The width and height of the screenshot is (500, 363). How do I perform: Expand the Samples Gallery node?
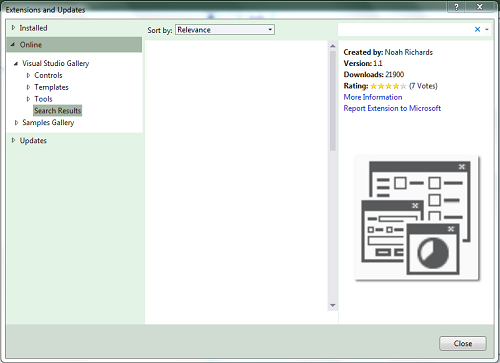coord(16,123)
